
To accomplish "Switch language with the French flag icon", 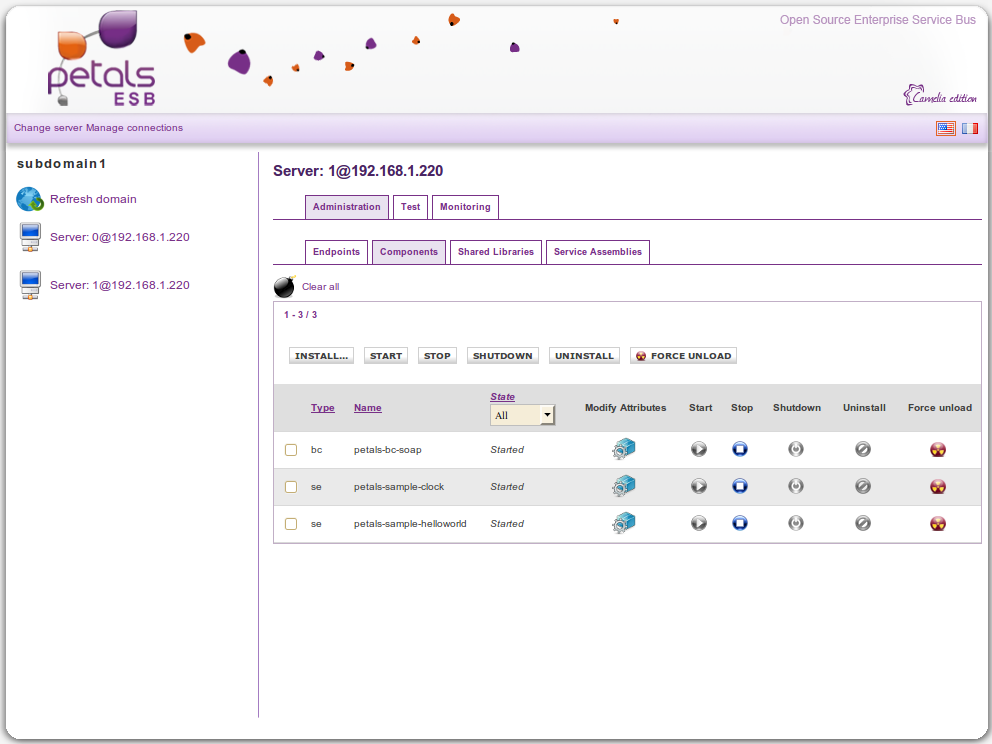I will [x=969, y=128].
